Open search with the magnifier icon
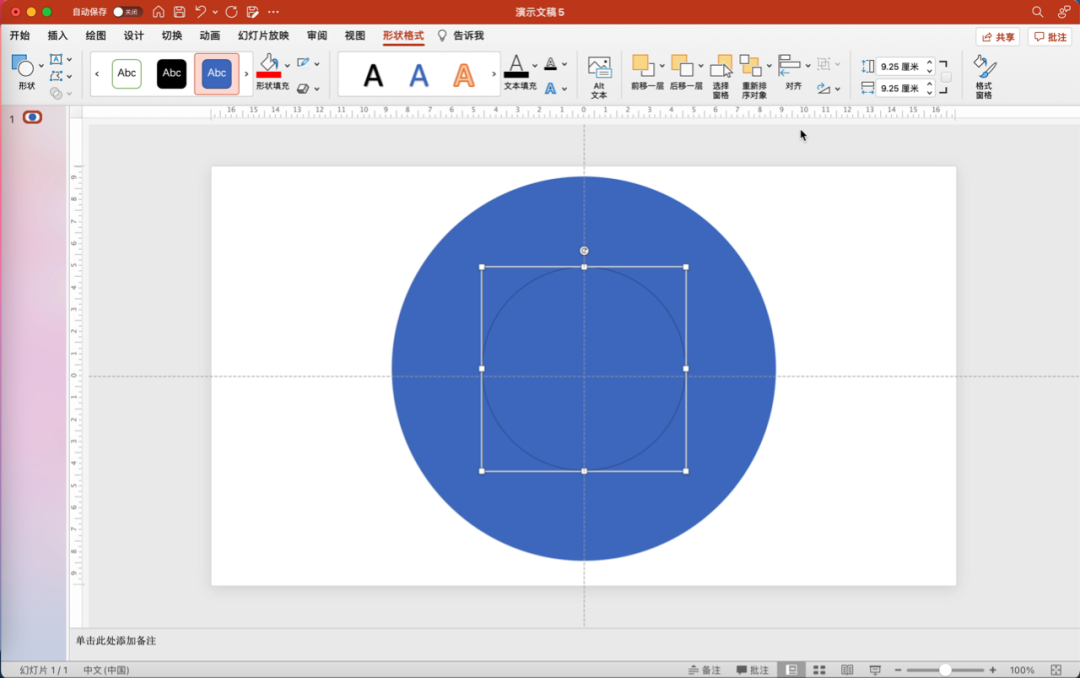This screenshot has height=678, width=1080. coord(1037,12)
